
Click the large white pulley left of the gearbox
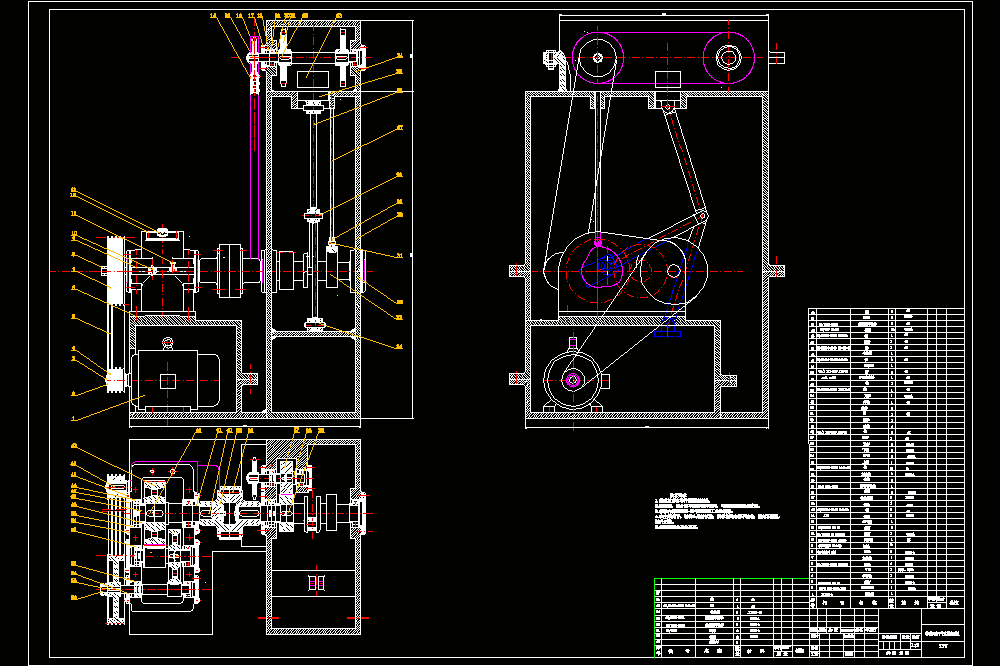click(x=115, y=270)
